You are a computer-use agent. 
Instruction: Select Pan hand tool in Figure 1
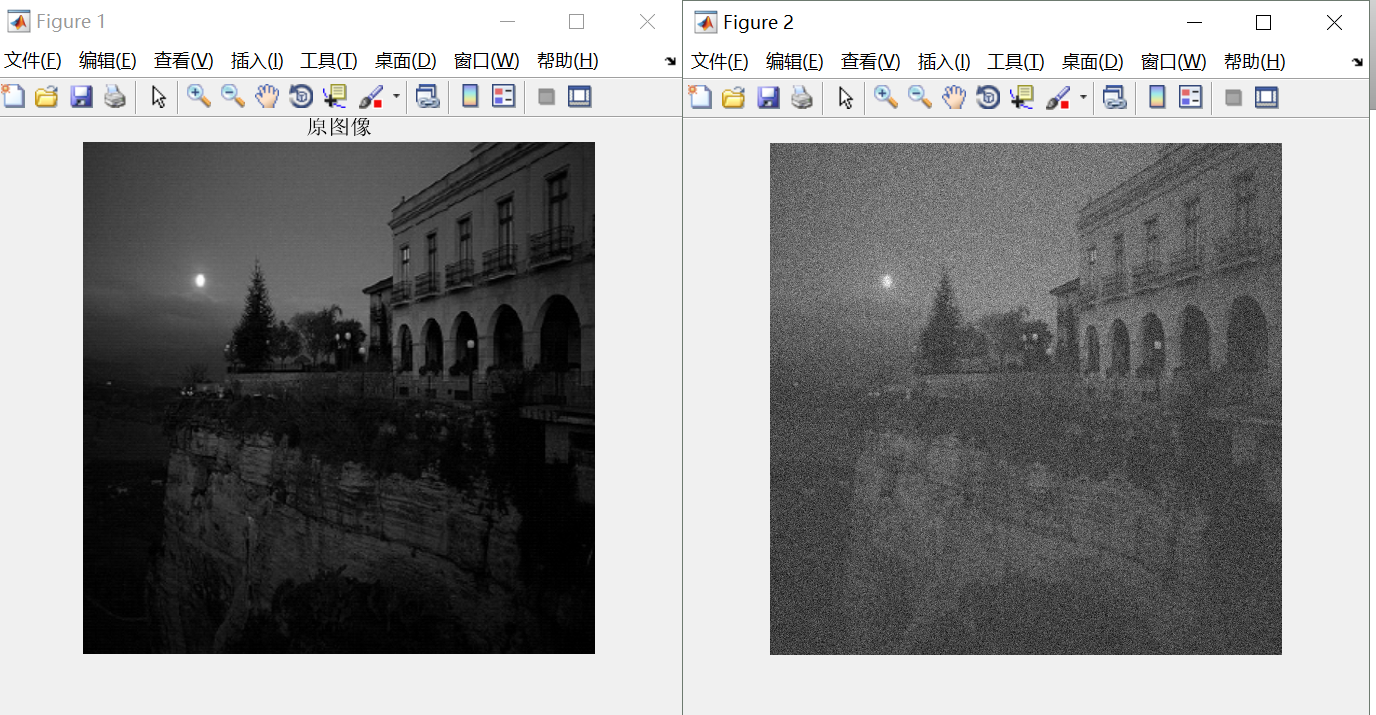pos(266,97)
